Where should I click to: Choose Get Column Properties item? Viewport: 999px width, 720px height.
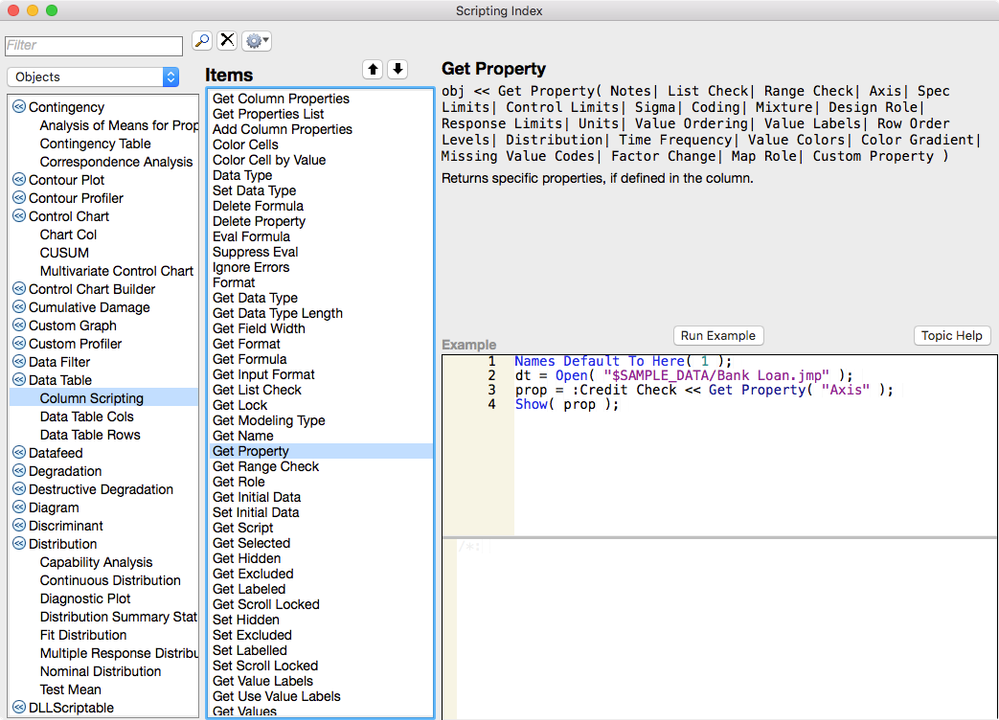click(281, 99)
